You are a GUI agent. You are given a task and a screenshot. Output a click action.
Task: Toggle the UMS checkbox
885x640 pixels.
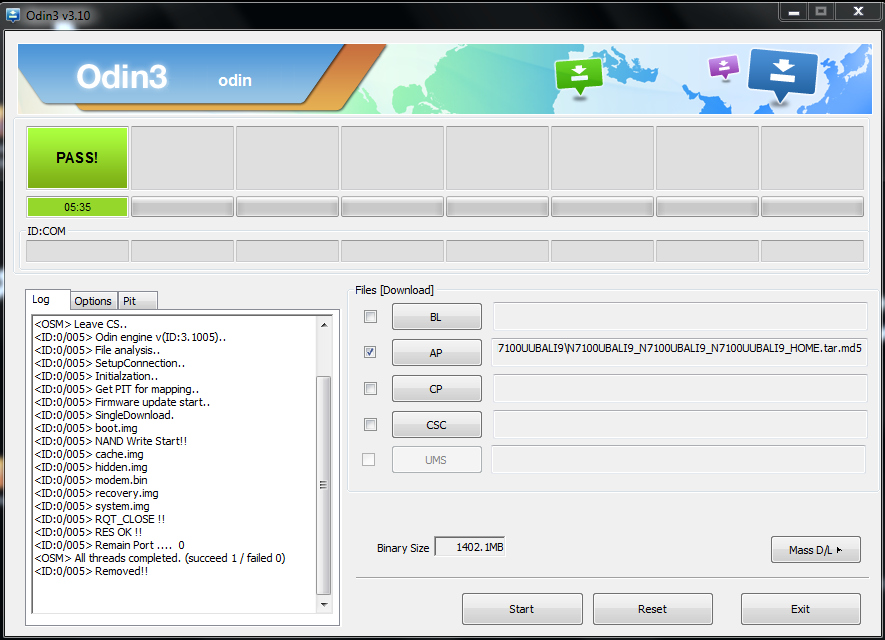(x=369, y=460)
